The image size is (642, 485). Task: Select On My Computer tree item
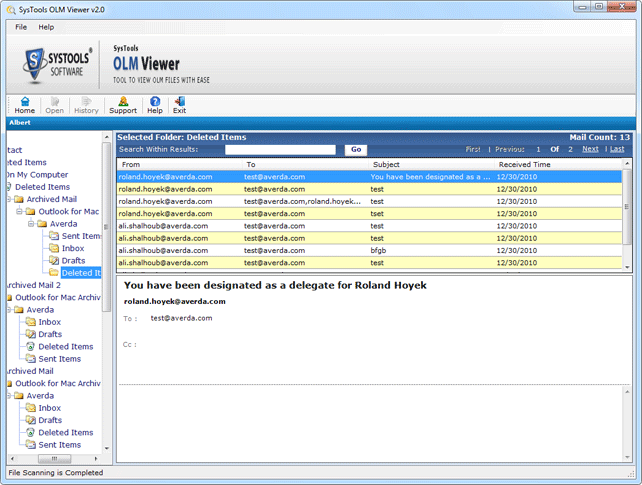coord(37,175)
